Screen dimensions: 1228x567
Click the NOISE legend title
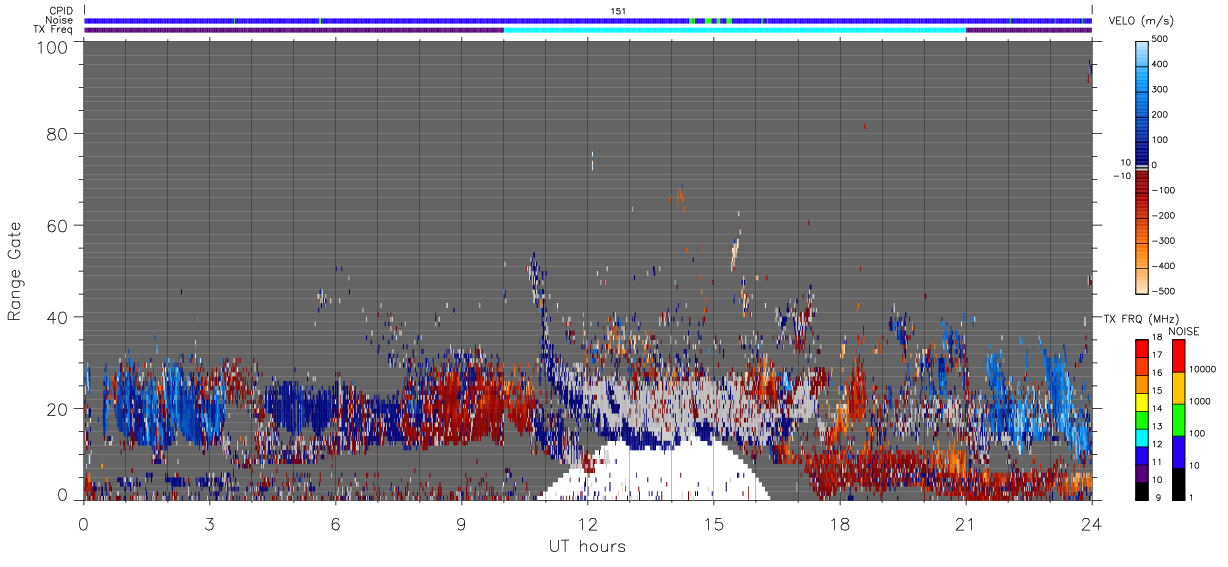tap(1183, 331)
